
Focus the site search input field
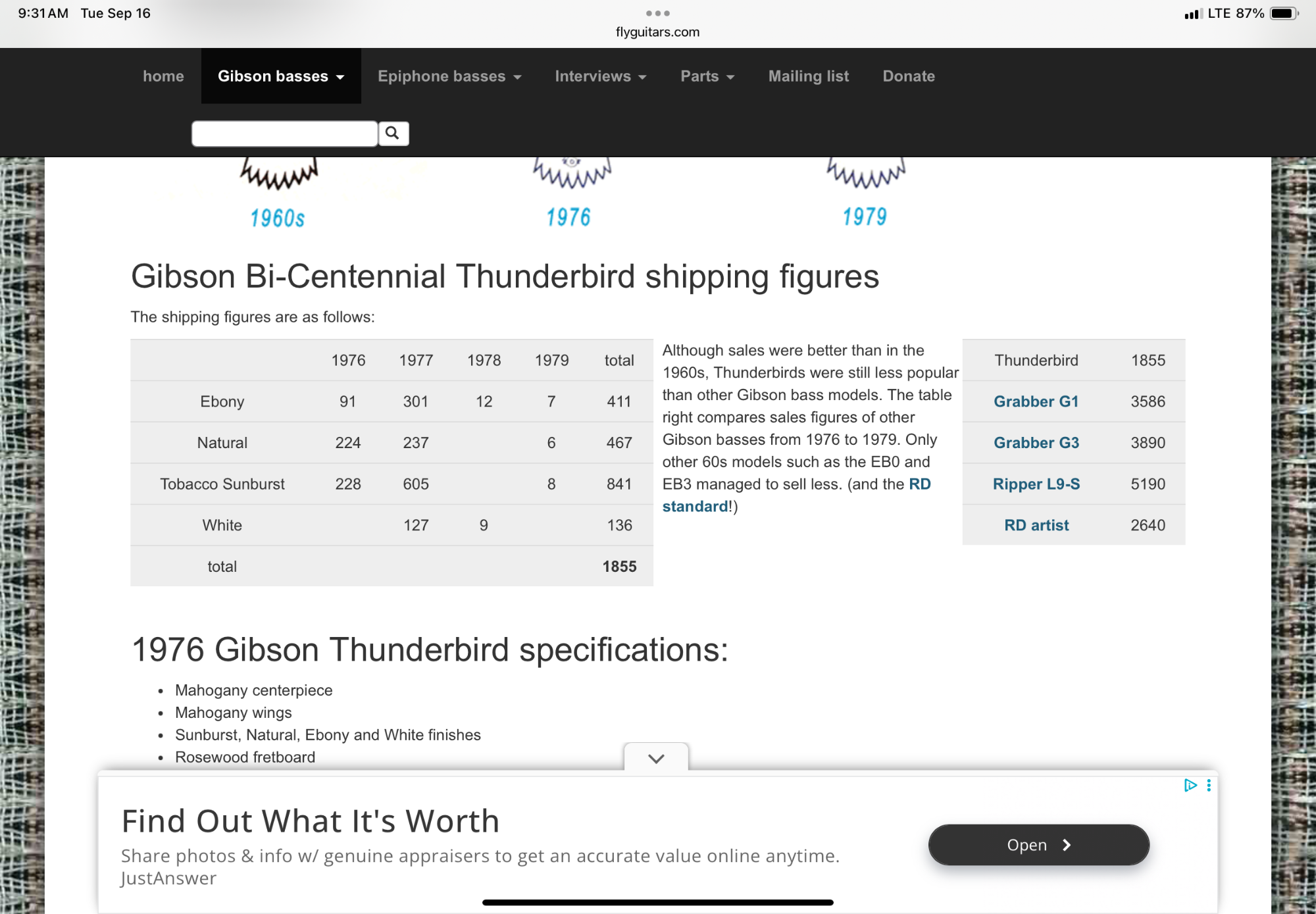(x=285, y=134)
